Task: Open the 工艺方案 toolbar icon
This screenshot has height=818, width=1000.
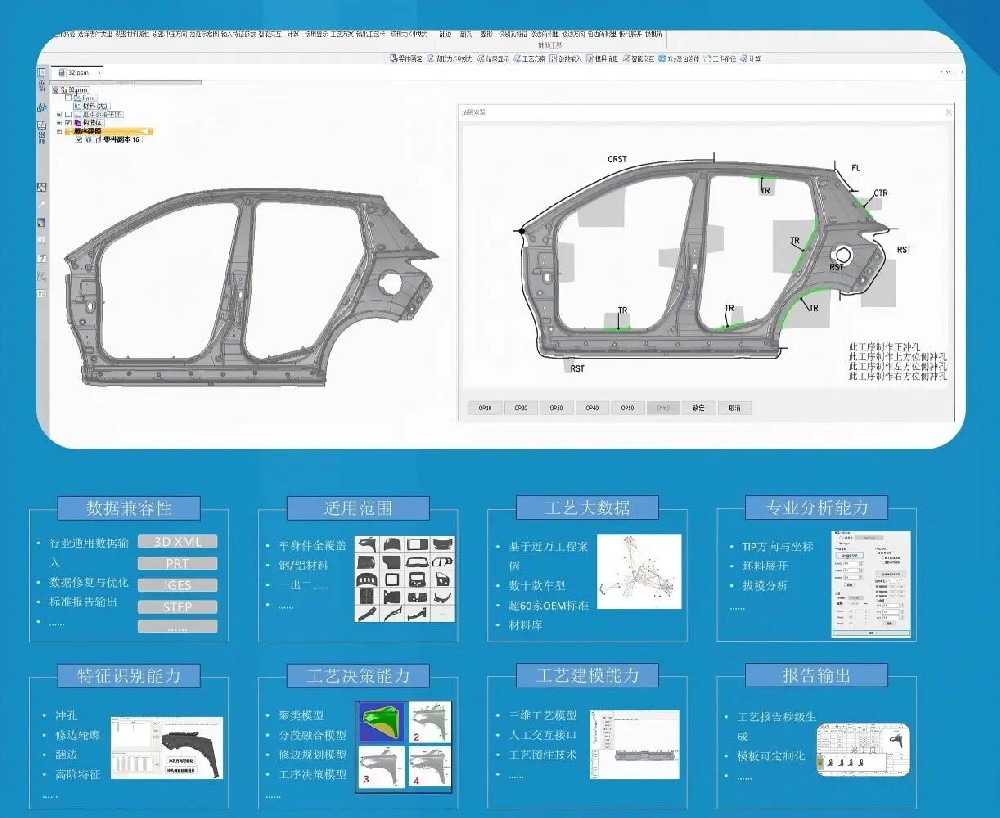Action: click(x=515, y=59)
